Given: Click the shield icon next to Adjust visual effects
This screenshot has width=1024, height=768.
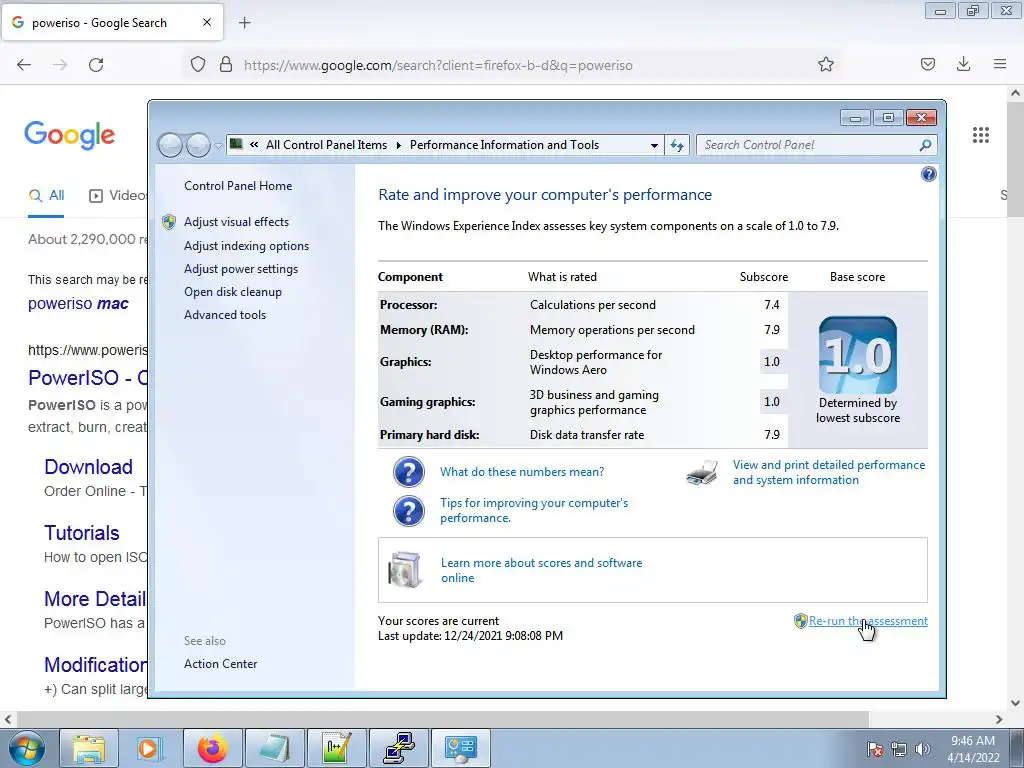Looking at the screenshot, I should 168,222.
